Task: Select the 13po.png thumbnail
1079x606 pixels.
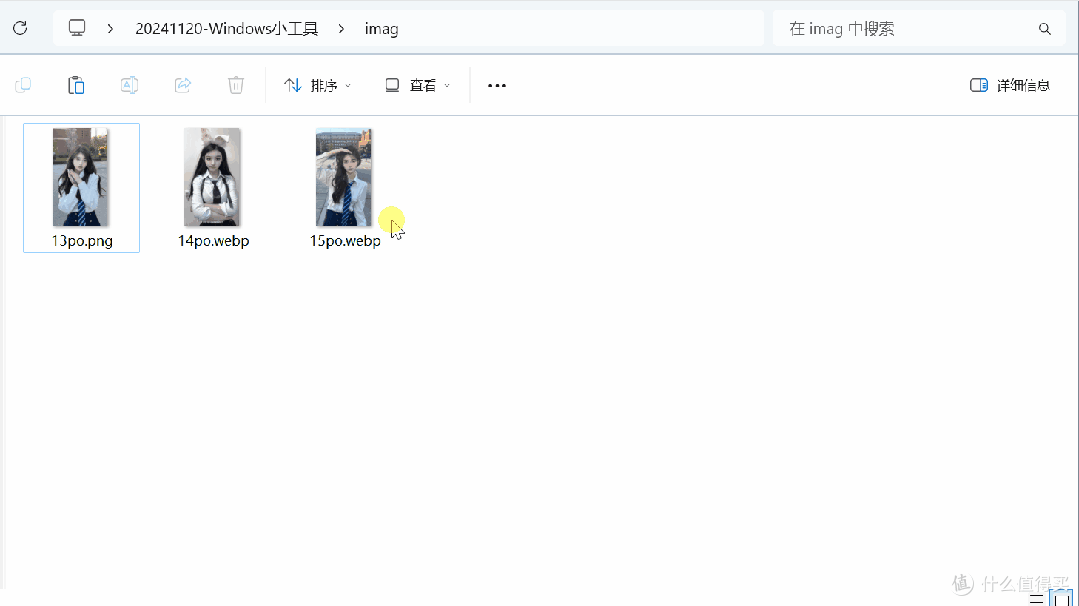Action: [81, 177]
